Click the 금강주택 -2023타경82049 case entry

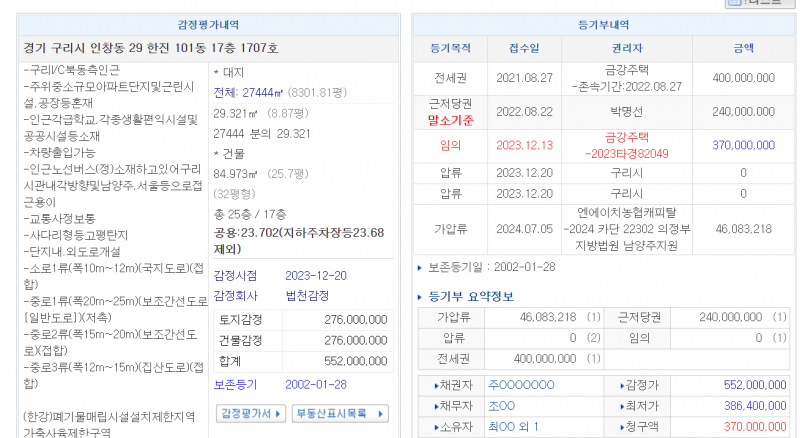pos(627,145)
